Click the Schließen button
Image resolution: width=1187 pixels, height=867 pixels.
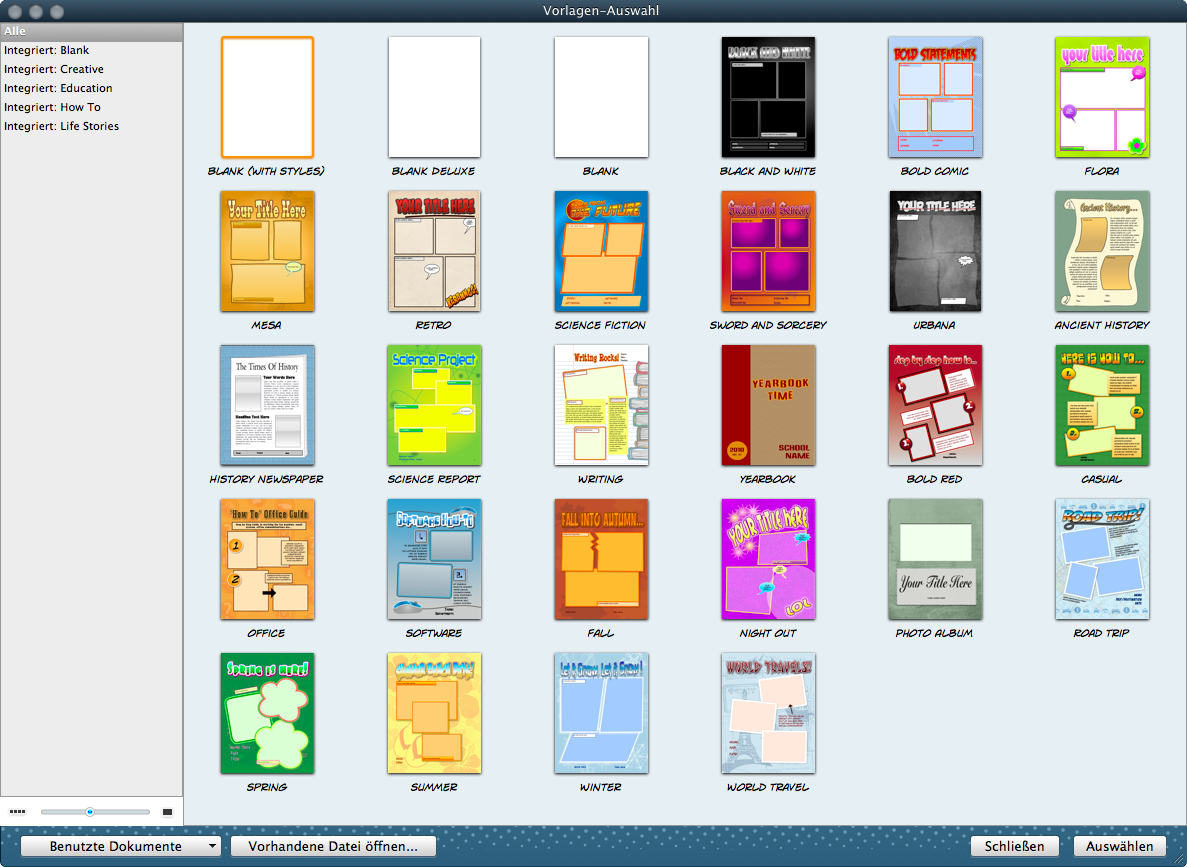1014,846
